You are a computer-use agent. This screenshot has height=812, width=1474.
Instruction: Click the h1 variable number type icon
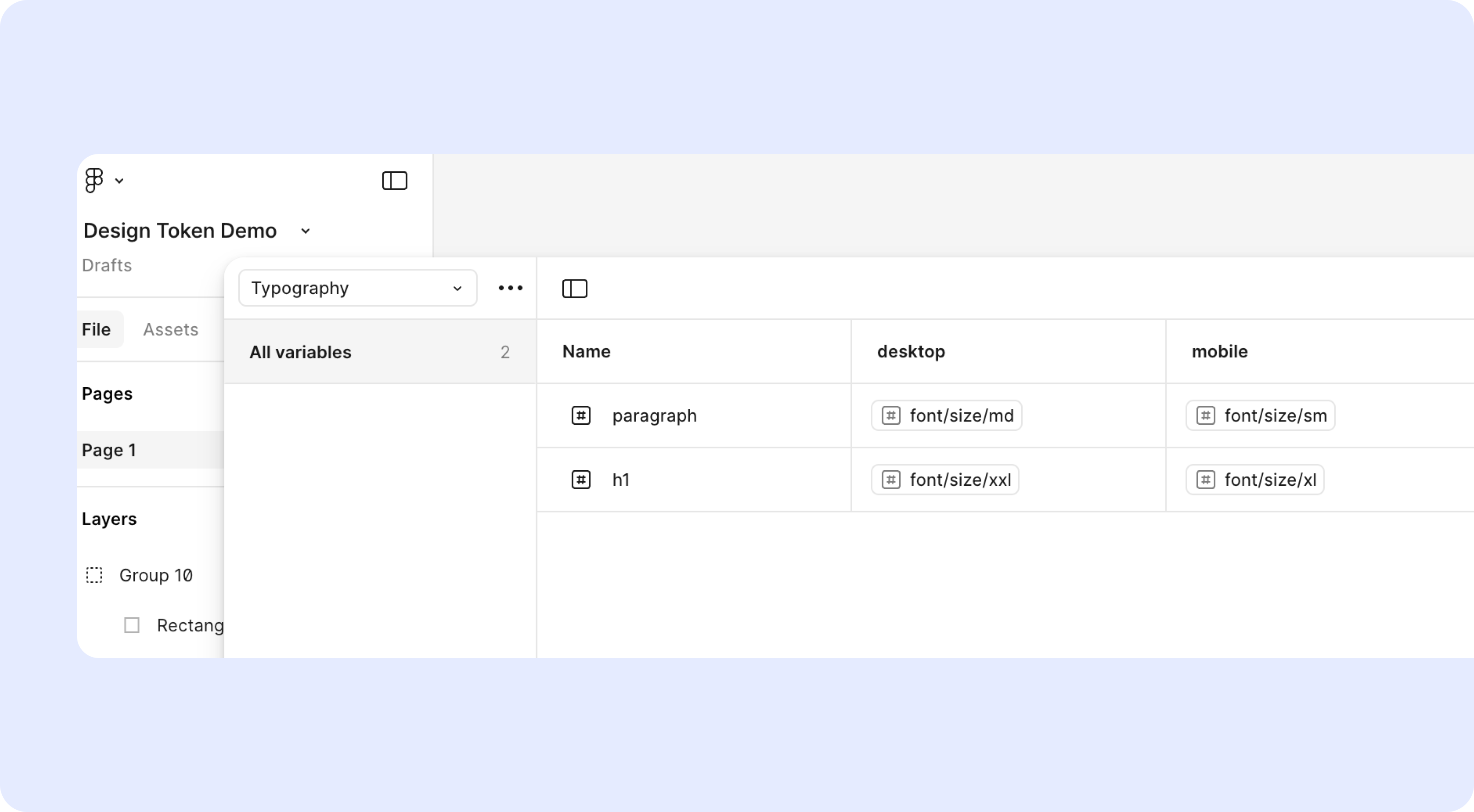coord(581,479)
